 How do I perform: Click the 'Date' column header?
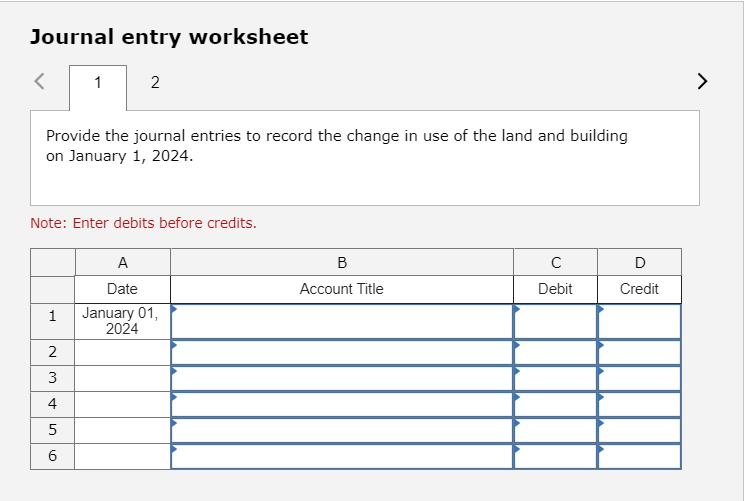pos(122,289)
